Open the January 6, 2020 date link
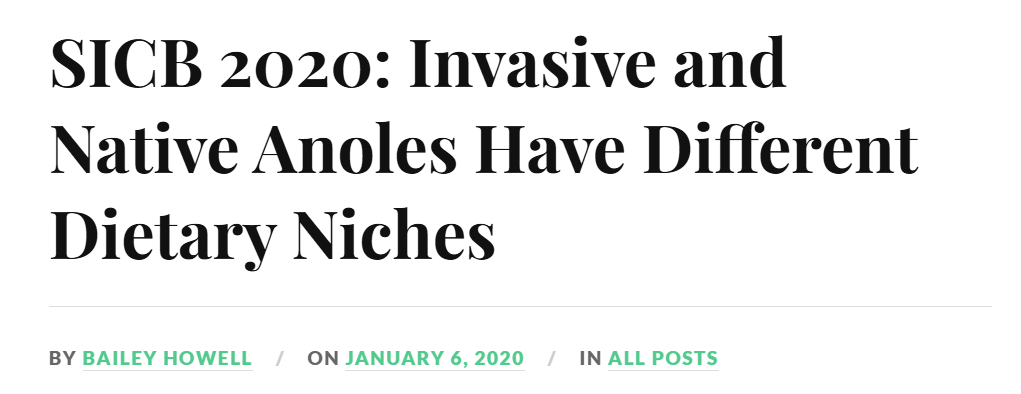This screenshot has height=394, width=1021. click(x=434, y=359)
